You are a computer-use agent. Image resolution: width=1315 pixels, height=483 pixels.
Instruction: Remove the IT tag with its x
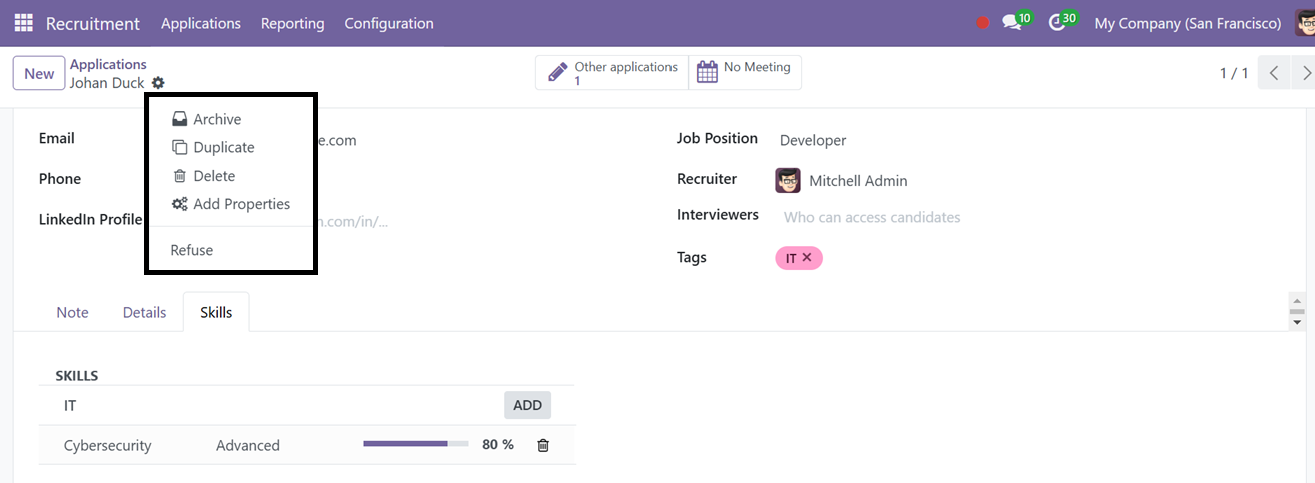tap(807, 258)
